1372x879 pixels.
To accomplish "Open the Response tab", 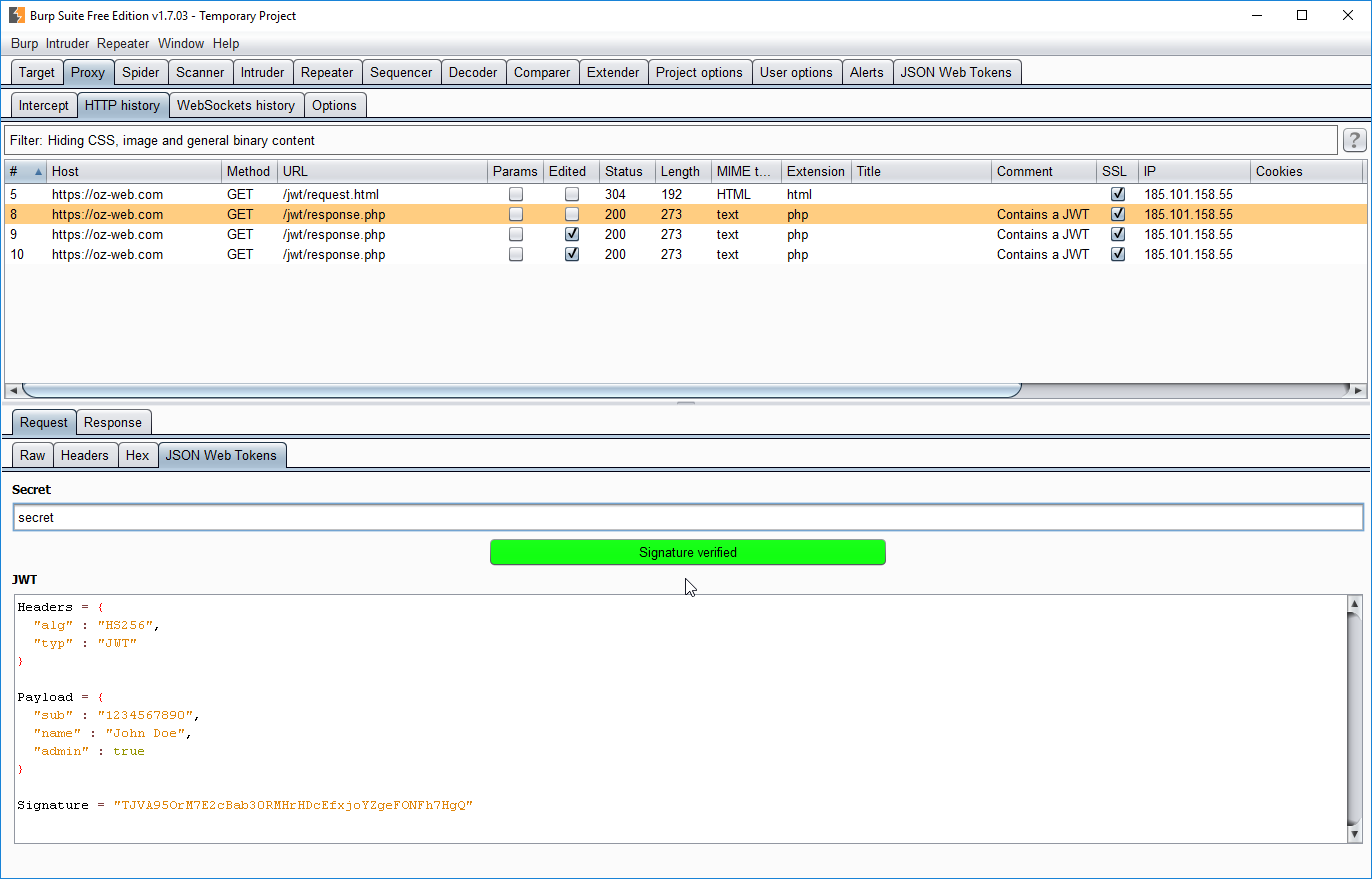I will click(x=113, y=422).
